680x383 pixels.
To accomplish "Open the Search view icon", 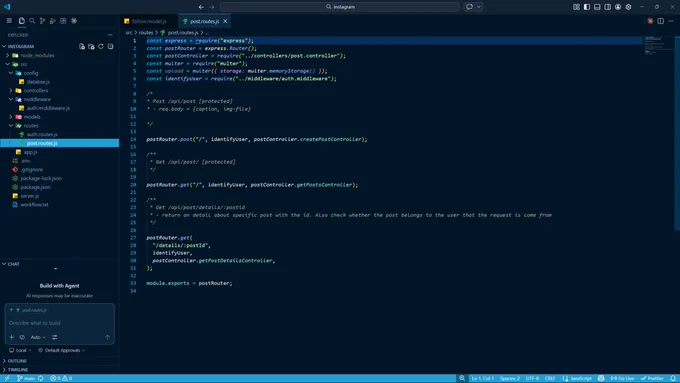I will point(32,21).
